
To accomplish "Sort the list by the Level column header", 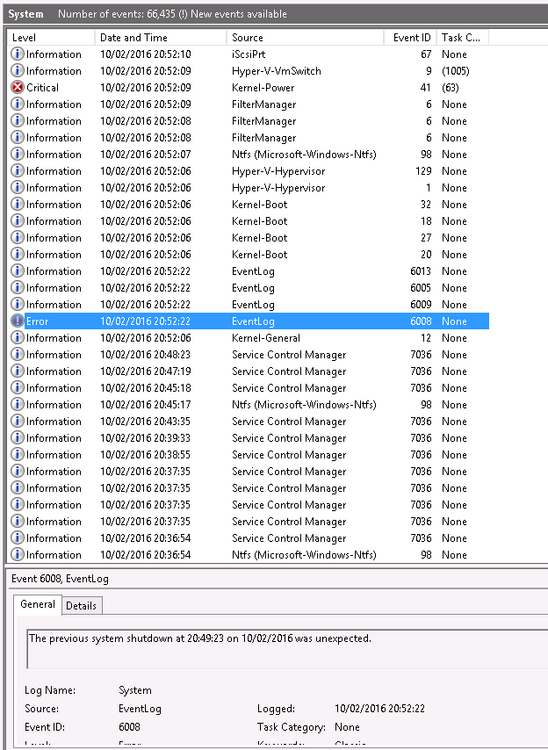I will [51, 37].
